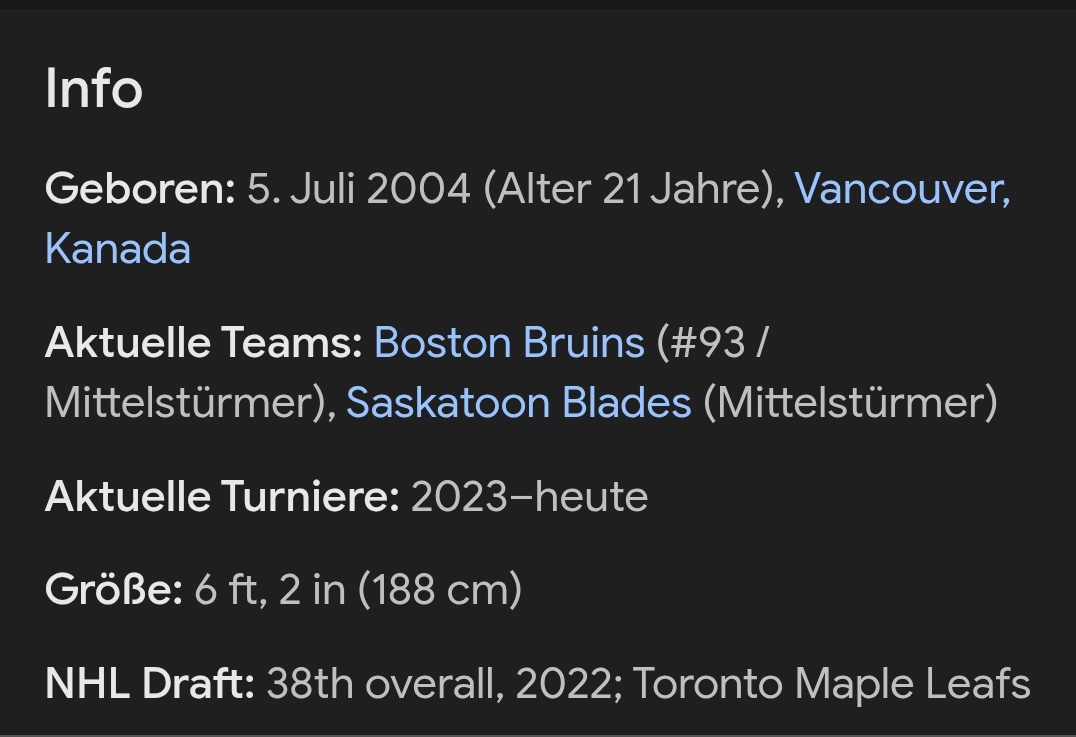
Task: Click the Größe label
Action: click(113, 590)
